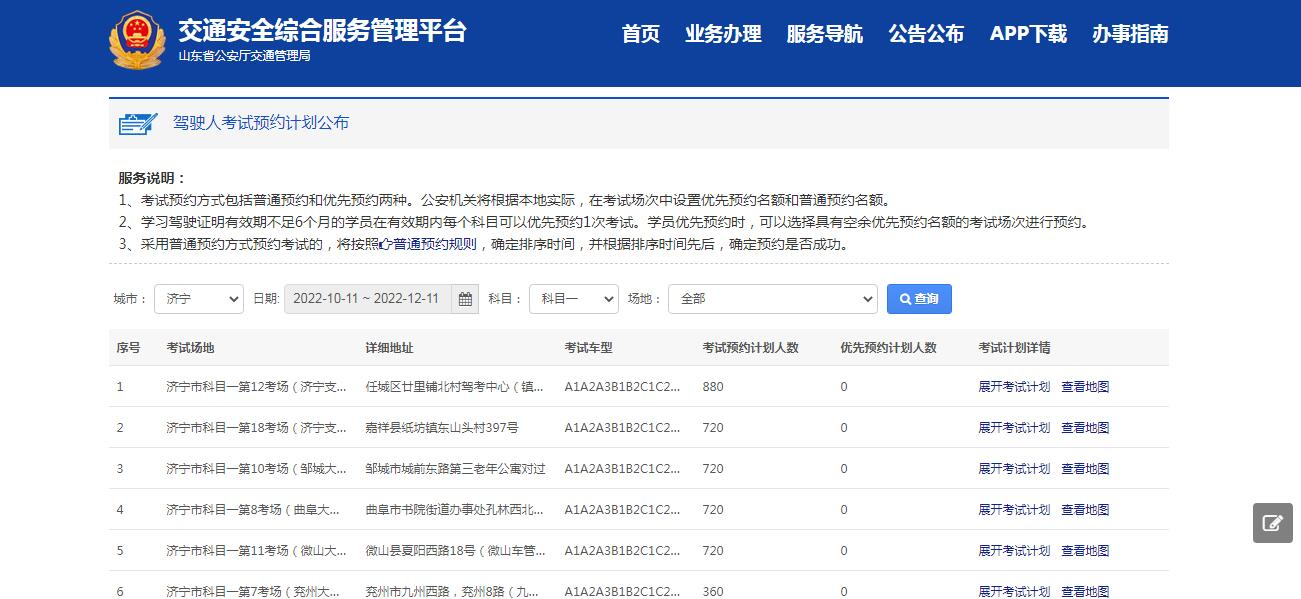Expand 展开考试计划 for row 1
This screenshot has height=599, width=1301.
pyautogui.click(x=1014, y=387)
